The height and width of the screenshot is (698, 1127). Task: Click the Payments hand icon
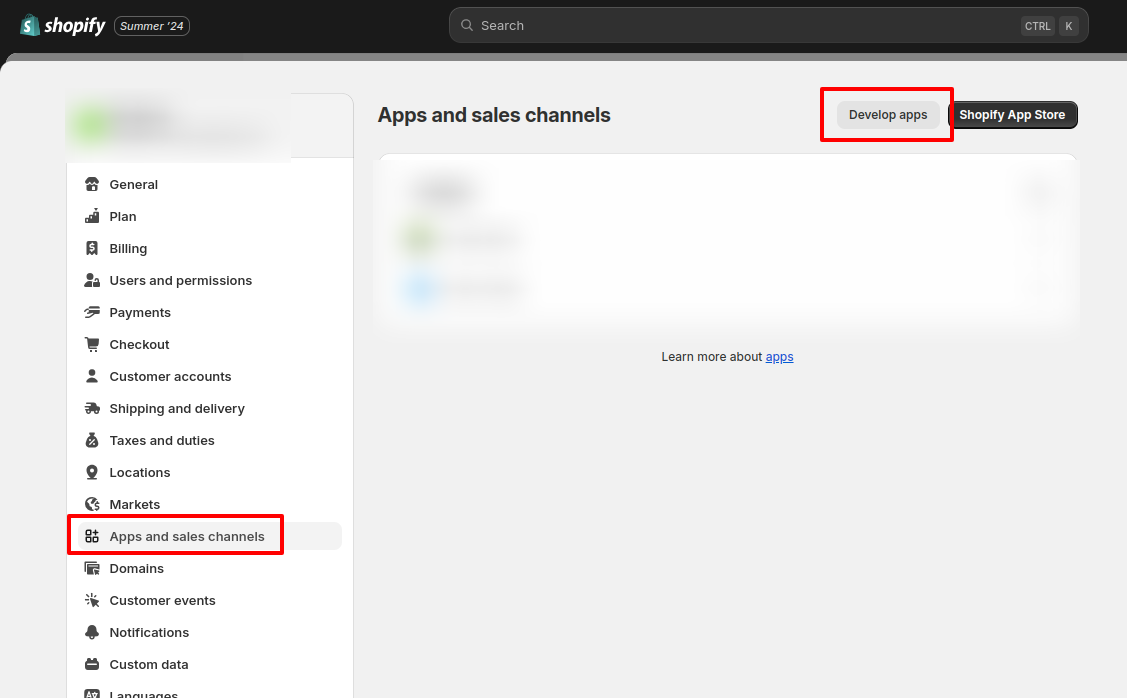[x=92, y=313]
